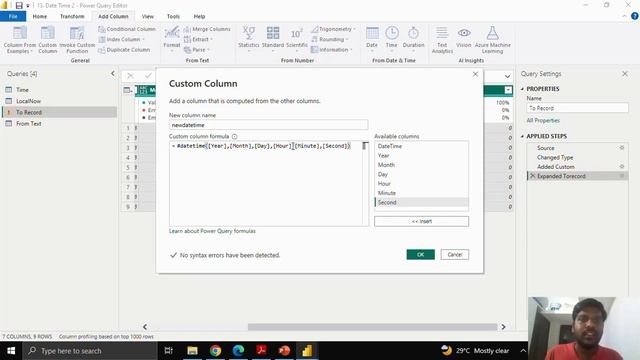640x360 pixels.
Task: Select the LocalNow query
Action: point(60,101)
